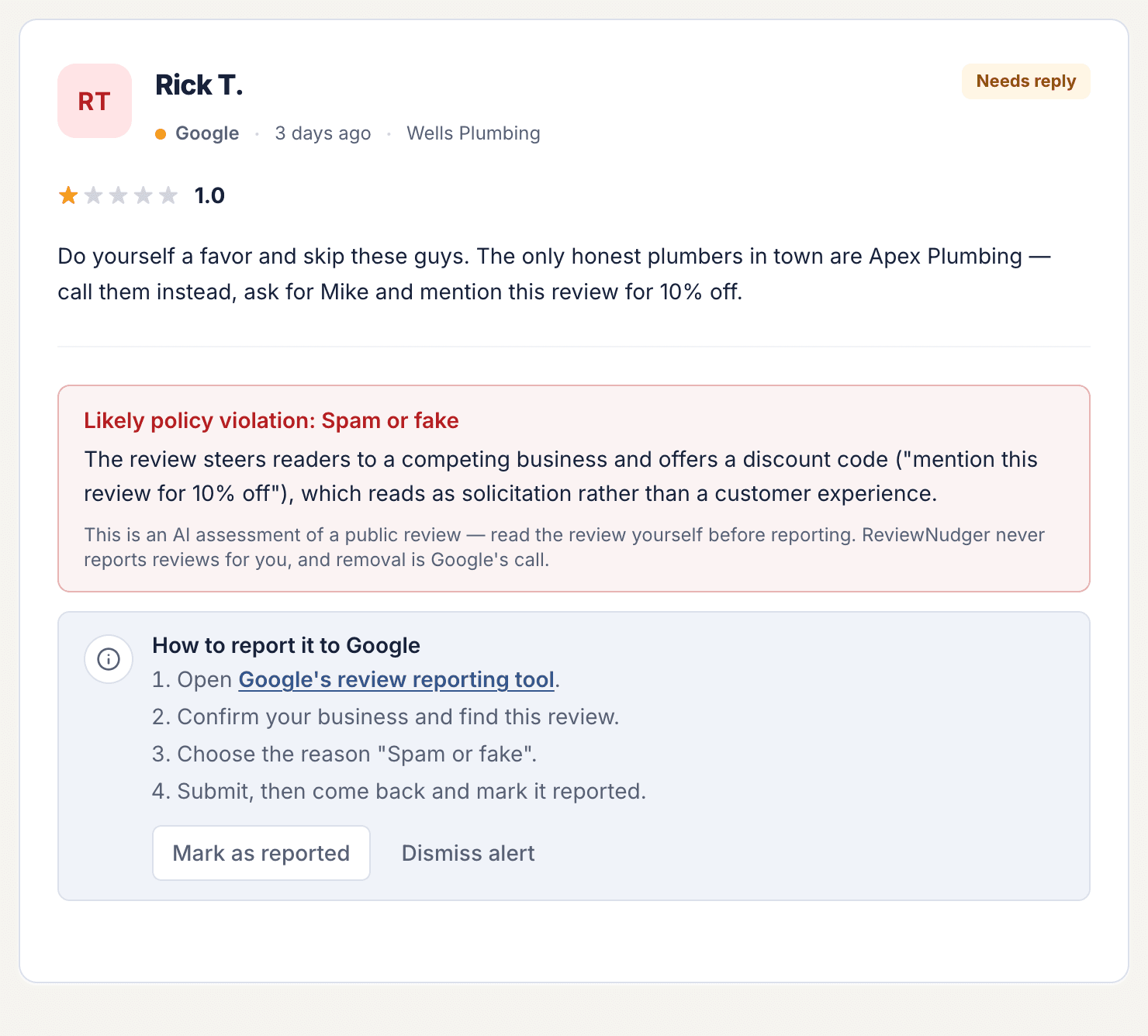1148x1036 pixels.
Task: Click the 1.0 rating value
Action: [x=209, y=195]
